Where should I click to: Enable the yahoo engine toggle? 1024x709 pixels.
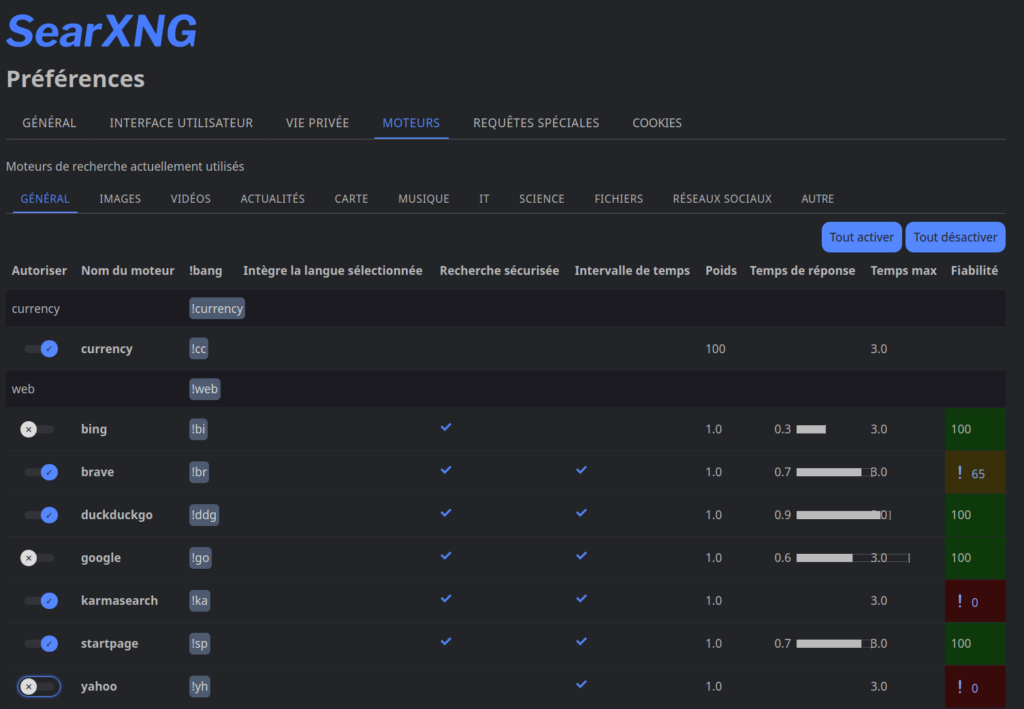pos(38,687)
